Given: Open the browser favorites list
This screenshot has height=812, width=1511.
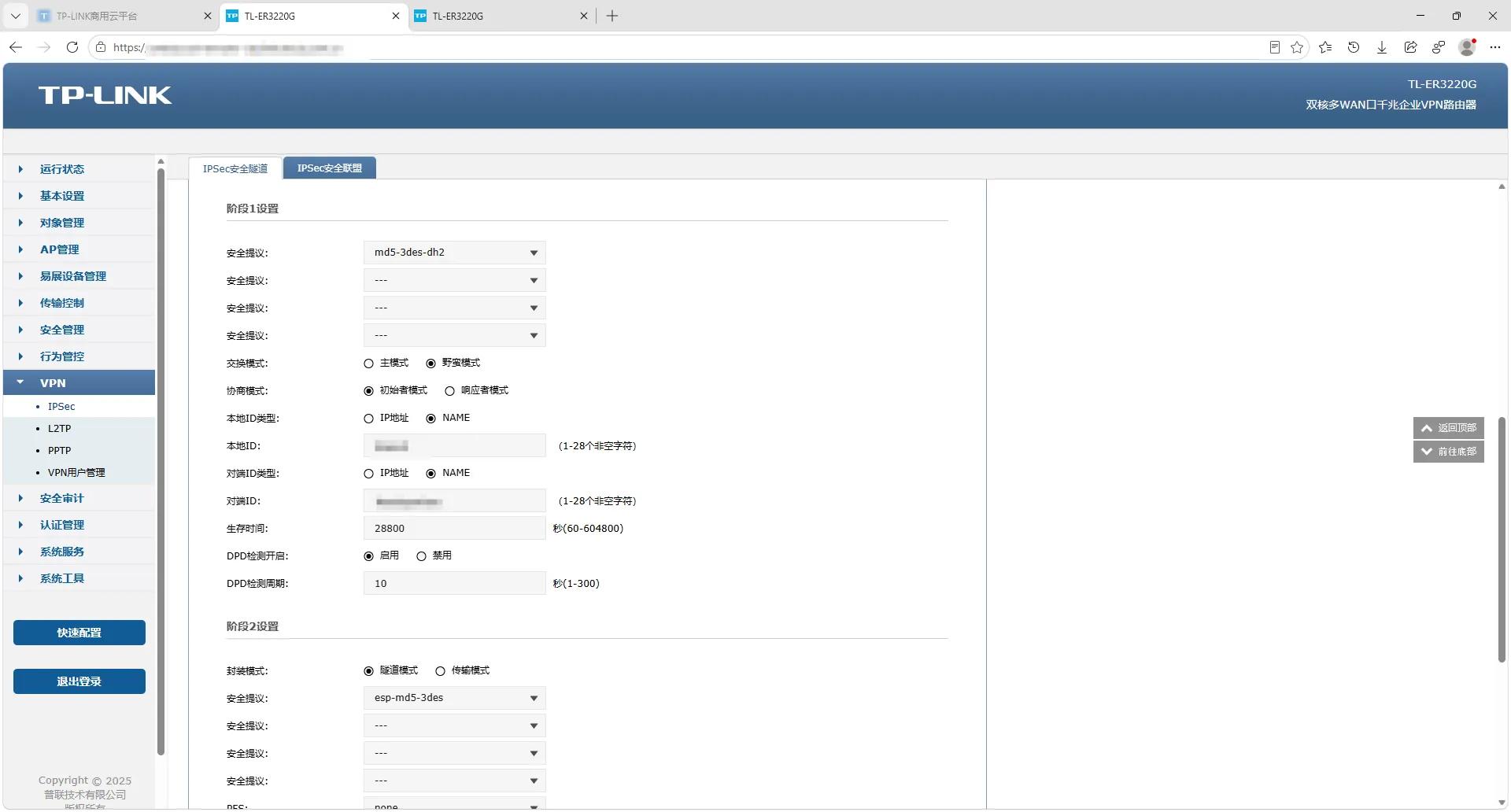Looking at the screenshot, I should [1325, 47].
